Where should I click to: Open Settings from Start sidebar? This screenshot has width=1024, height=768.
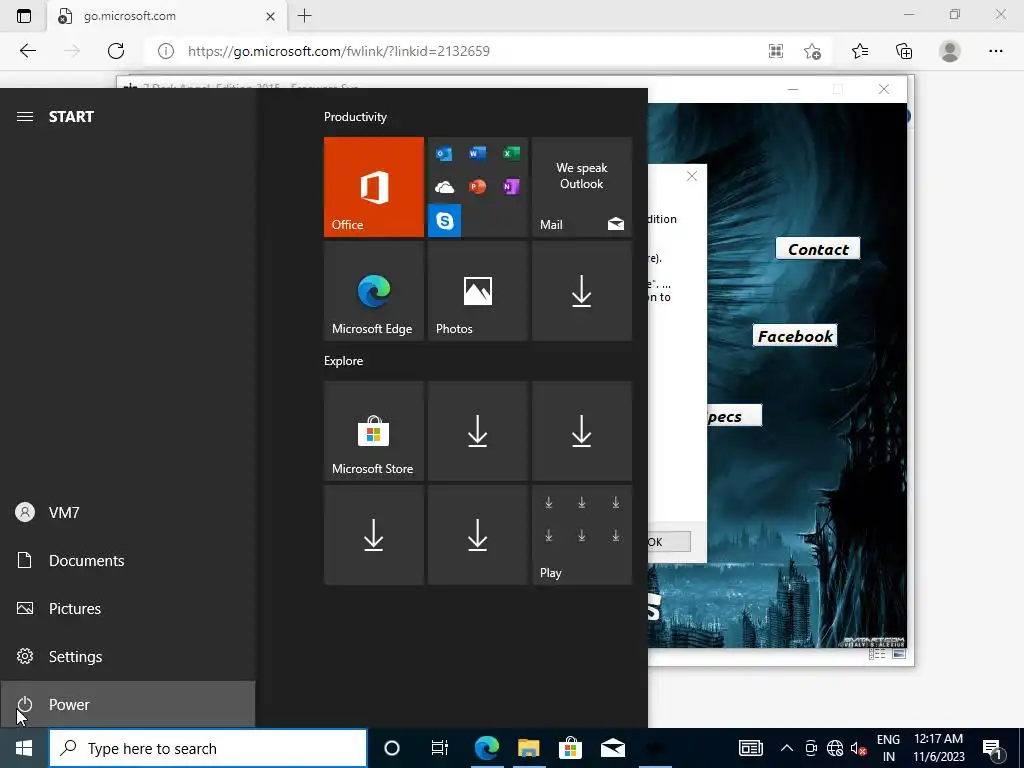127,656
